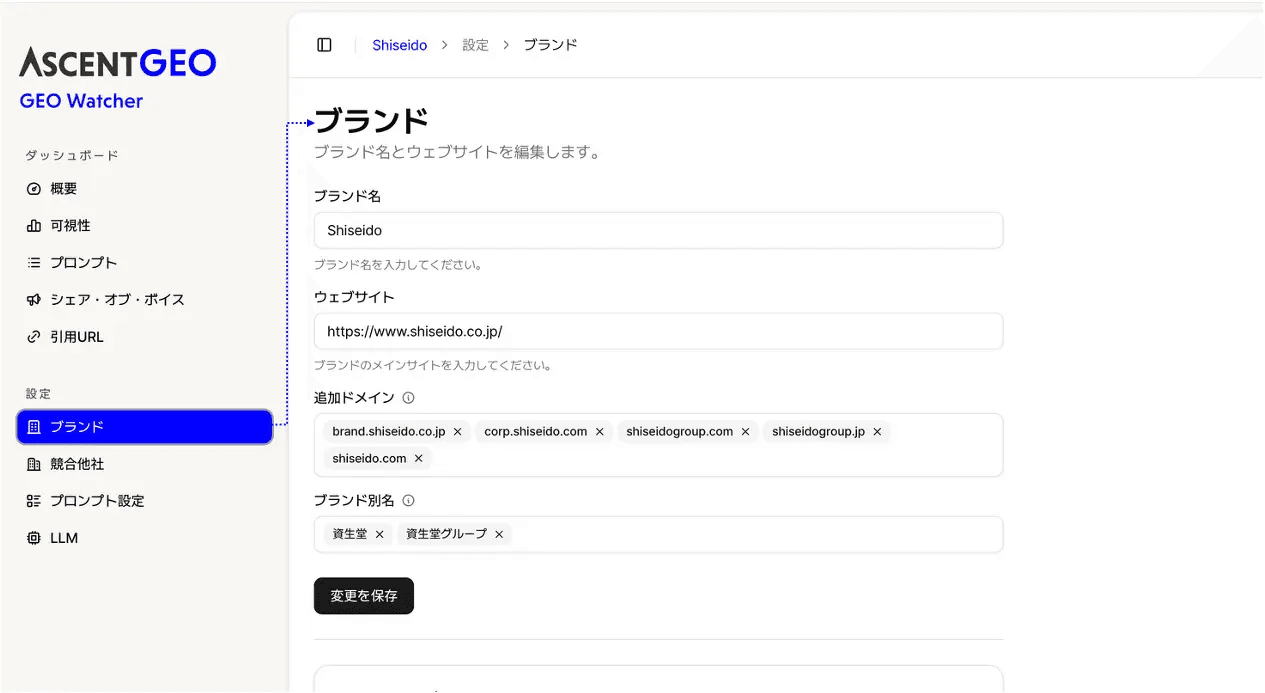This screenshot has width=1265, height=693.
Task: Remove shiseidogroup.com domain tag
Action: tap(745, 432)
